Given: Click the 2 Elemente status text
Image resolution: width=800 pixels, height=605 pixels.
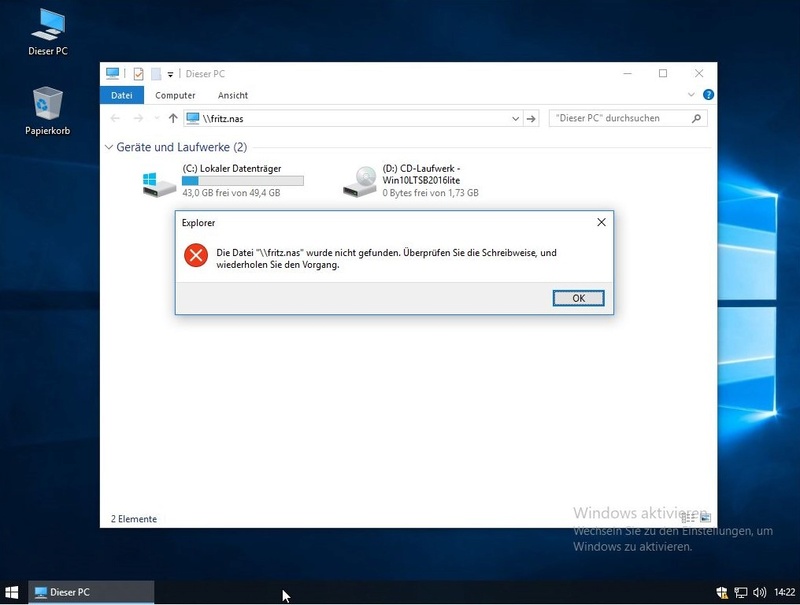Looking at the screenshot, I should [x=134, y=519].
